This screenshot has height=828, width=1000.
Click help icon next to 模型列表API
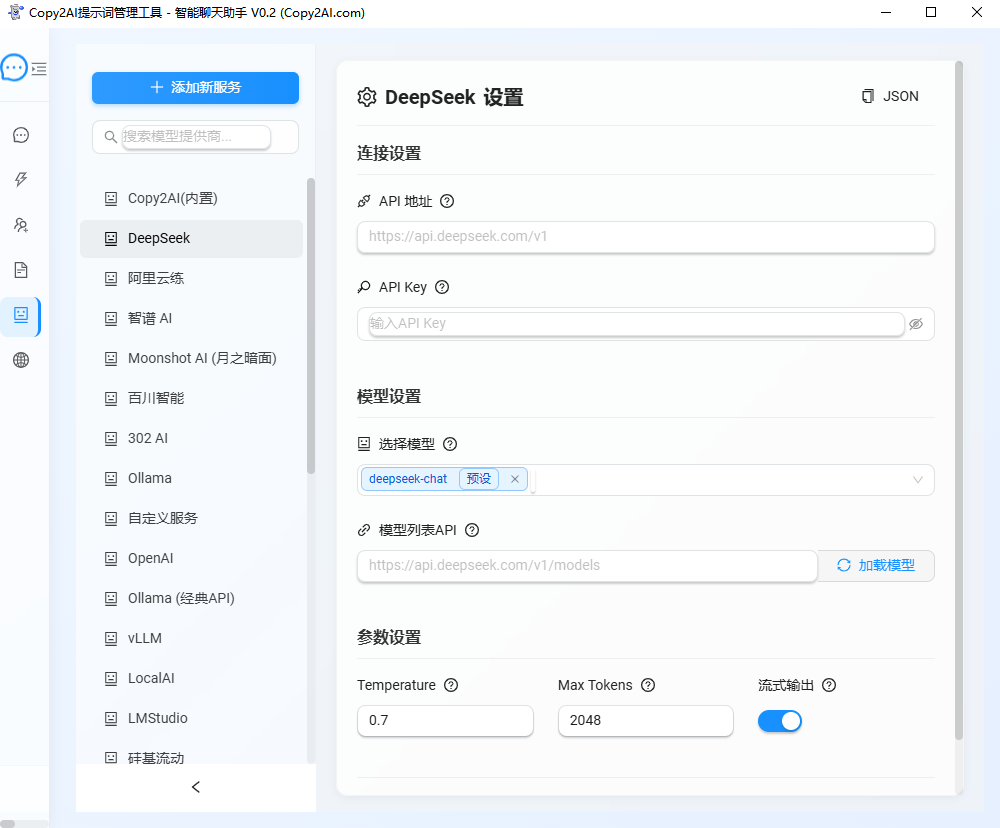coord(472,530)
